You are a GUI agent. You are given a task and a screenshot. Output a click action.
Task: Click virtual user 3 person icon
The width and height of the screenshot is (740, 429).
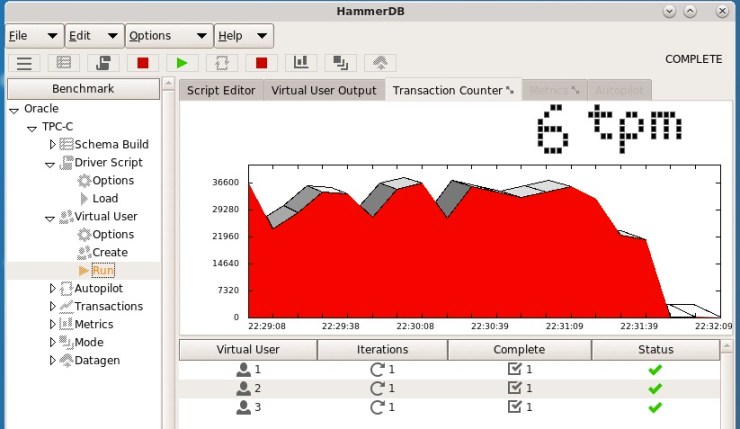coord(244,407)
